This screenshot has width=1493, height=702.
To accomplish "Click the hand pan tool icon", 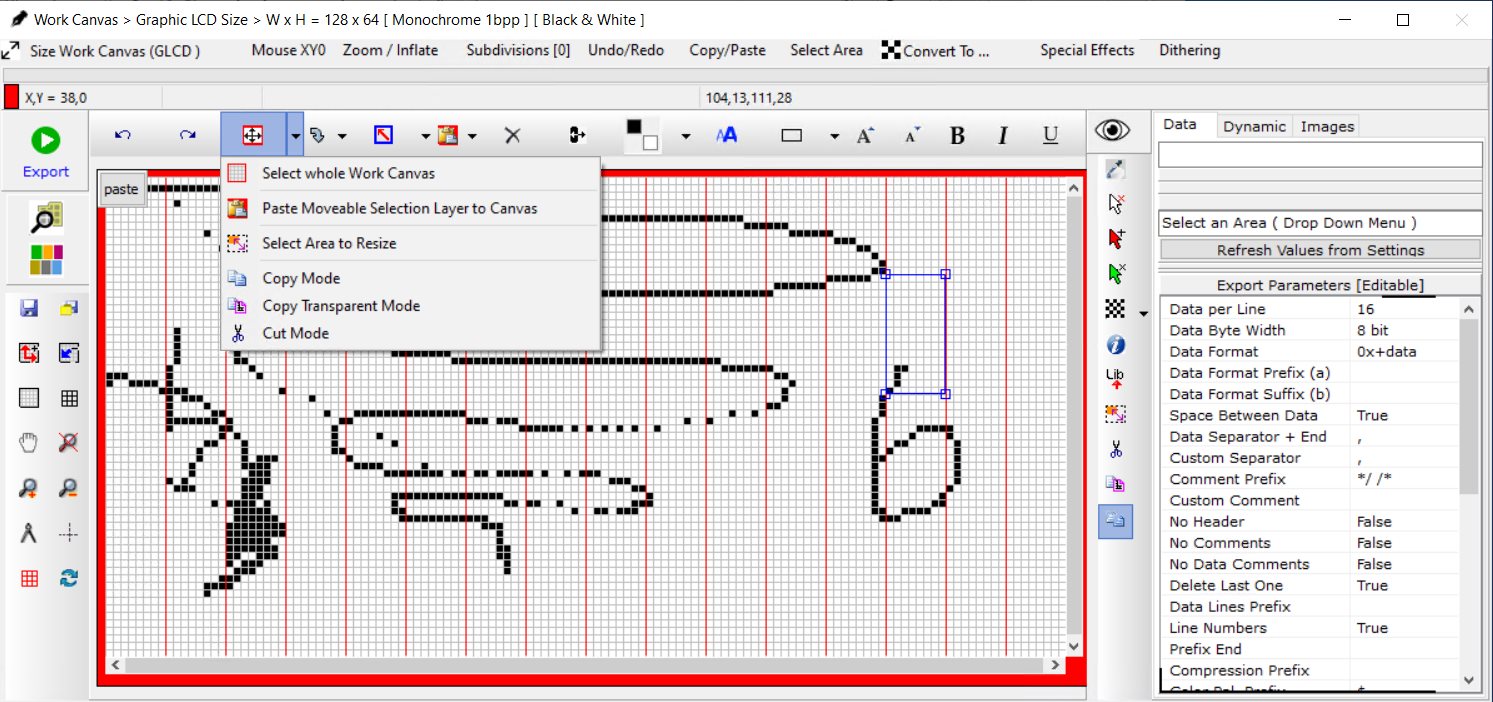I will pyautogui.click(x=29, y=443).
